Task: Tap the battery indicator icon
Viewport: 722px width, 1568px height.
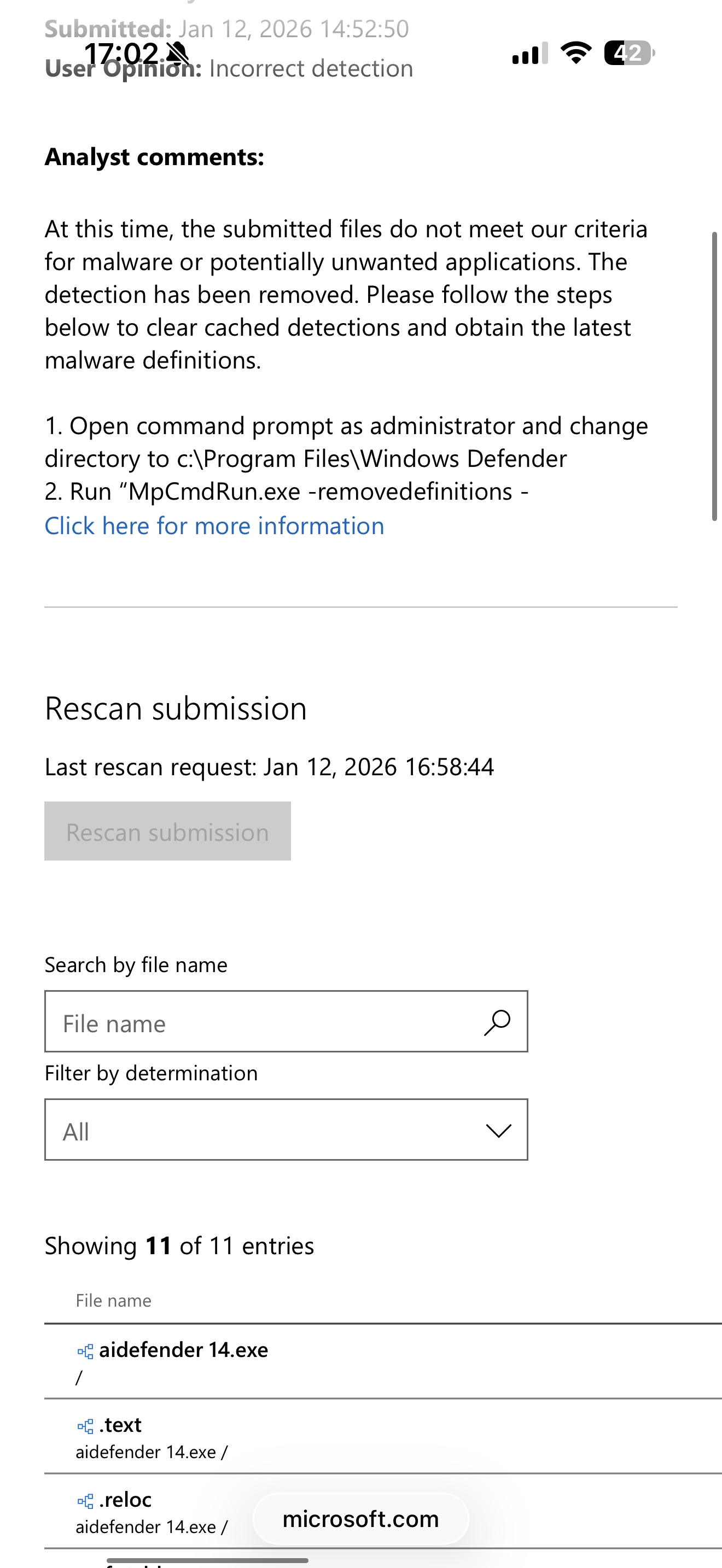Action: coord(629,53)
